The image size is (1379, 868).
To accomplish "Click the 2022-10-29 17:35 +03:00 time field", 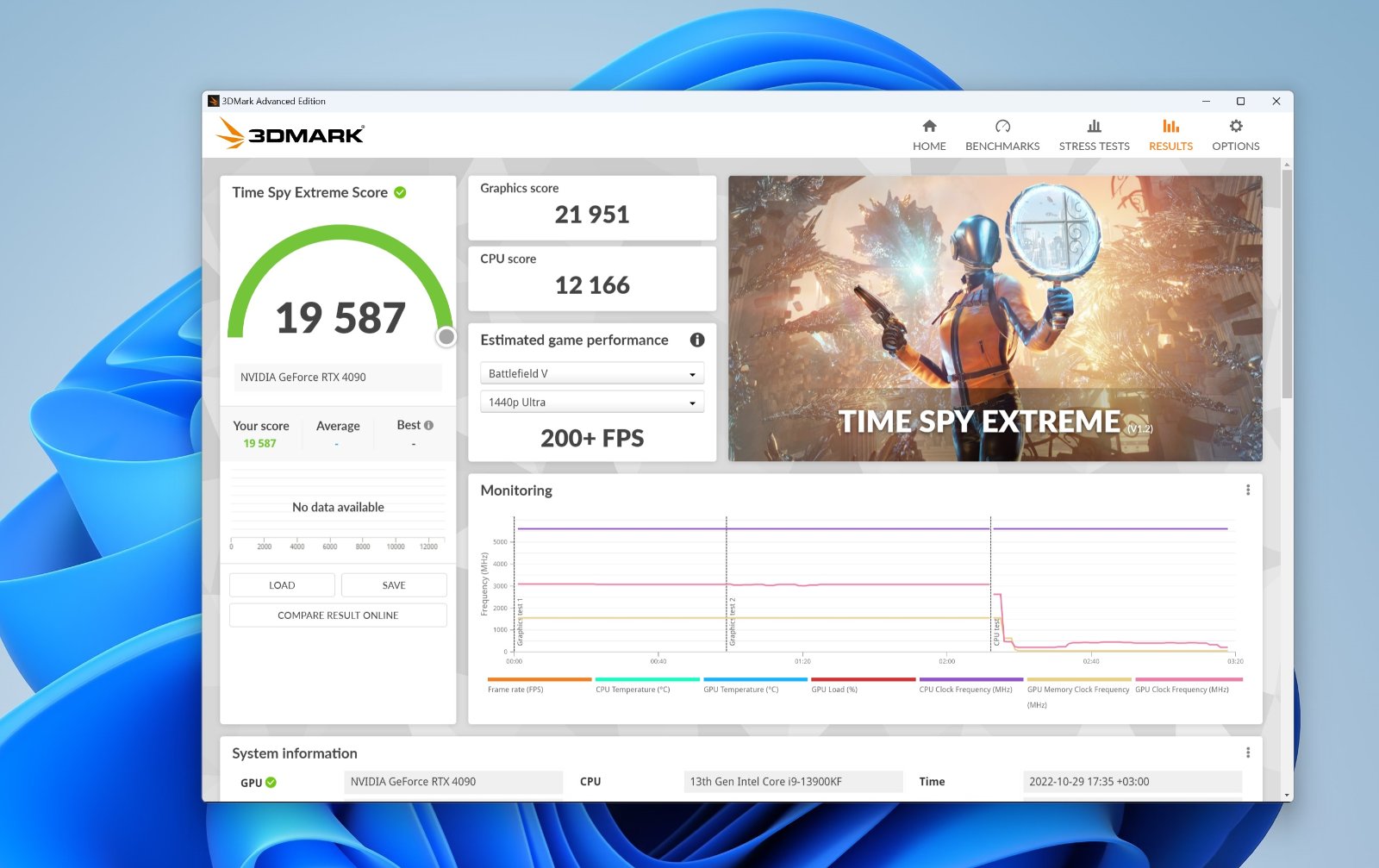I will [x=1133, y=782].
